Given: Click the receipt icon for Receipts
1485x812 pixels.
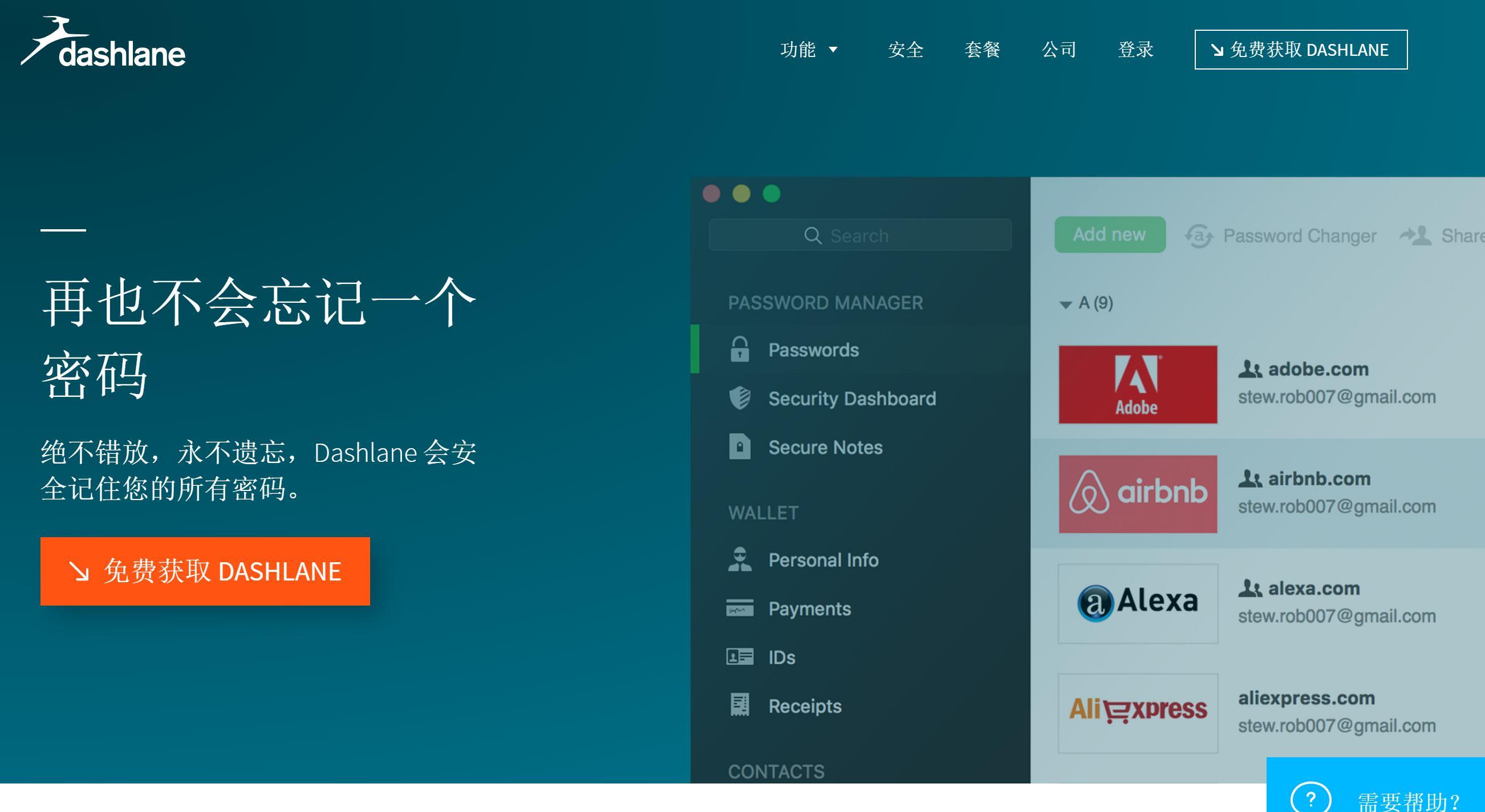Looking at the screenshot, I should [x=740, y=705].
